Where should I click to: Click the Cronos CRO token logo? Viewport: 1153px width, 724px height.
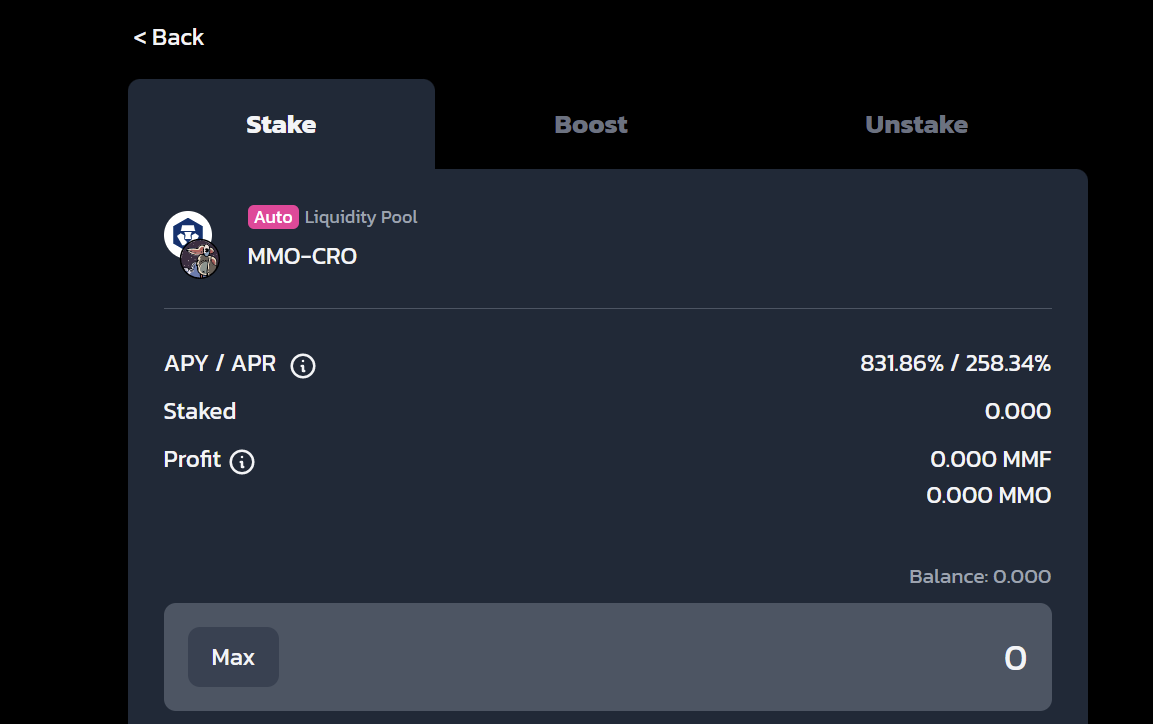tap(186, 232)
